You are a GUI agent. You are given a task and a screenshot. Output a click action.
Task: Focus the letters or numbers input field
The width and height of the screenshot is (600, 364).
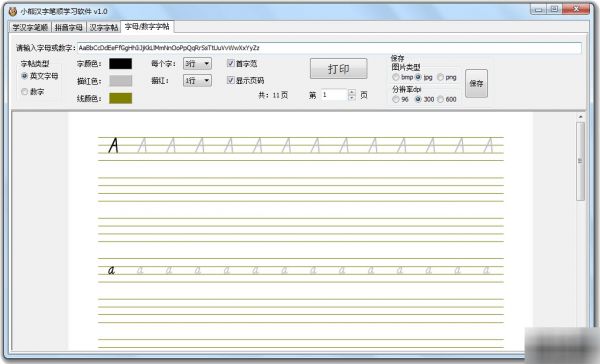coord(329,48)
